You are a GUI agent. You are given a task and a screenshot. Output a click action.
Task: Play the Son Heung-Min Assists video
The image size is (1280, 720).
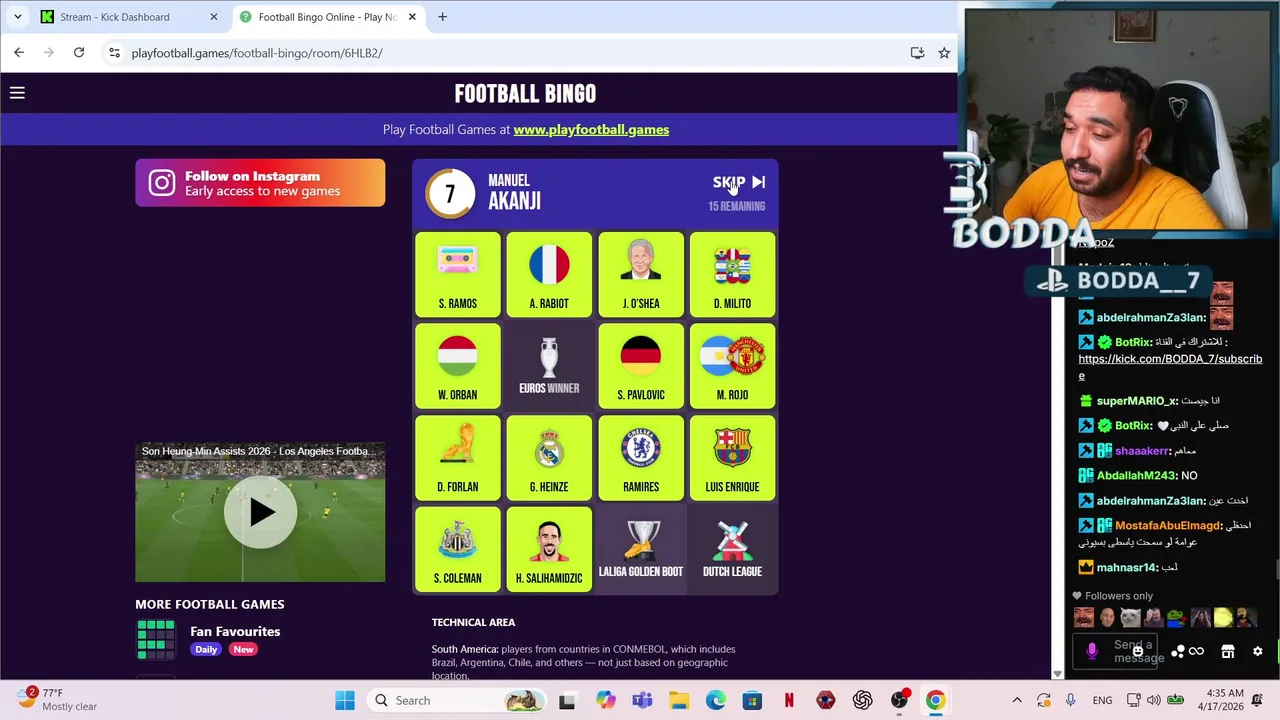pyautogui.click(x=260, y=512)
